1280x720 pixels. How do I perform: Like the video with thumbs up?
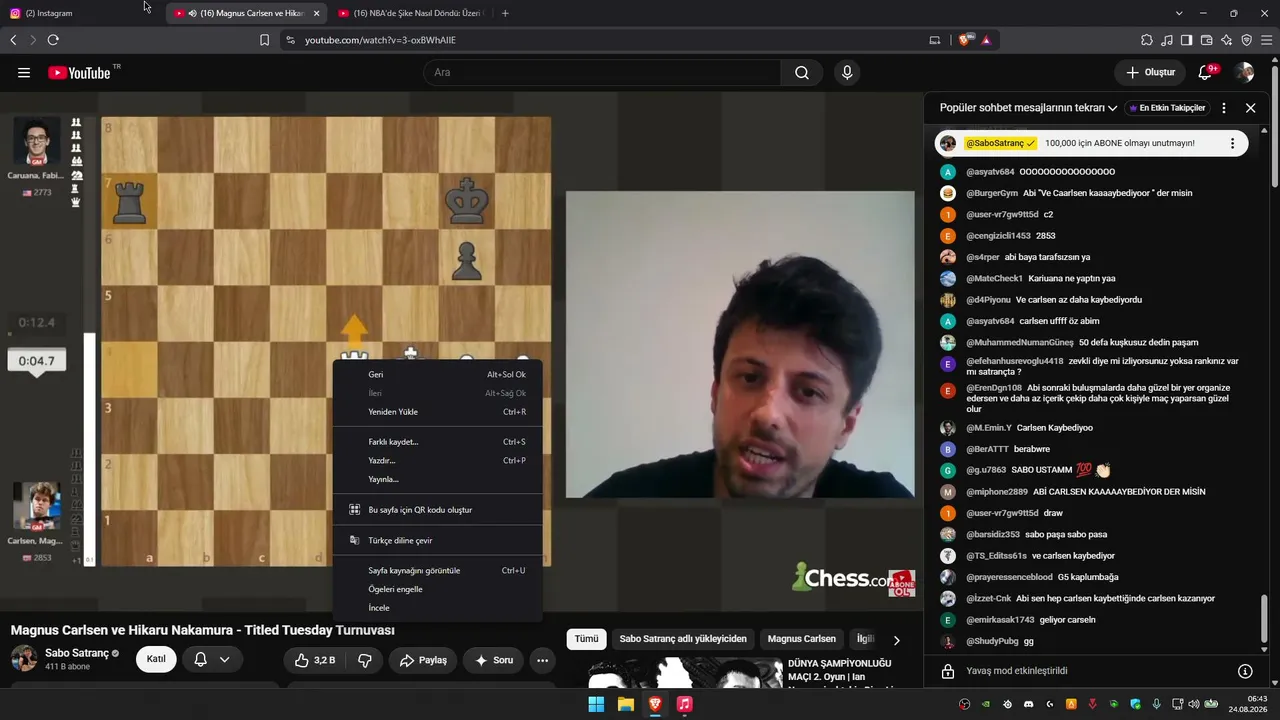[x=314, y=660]
